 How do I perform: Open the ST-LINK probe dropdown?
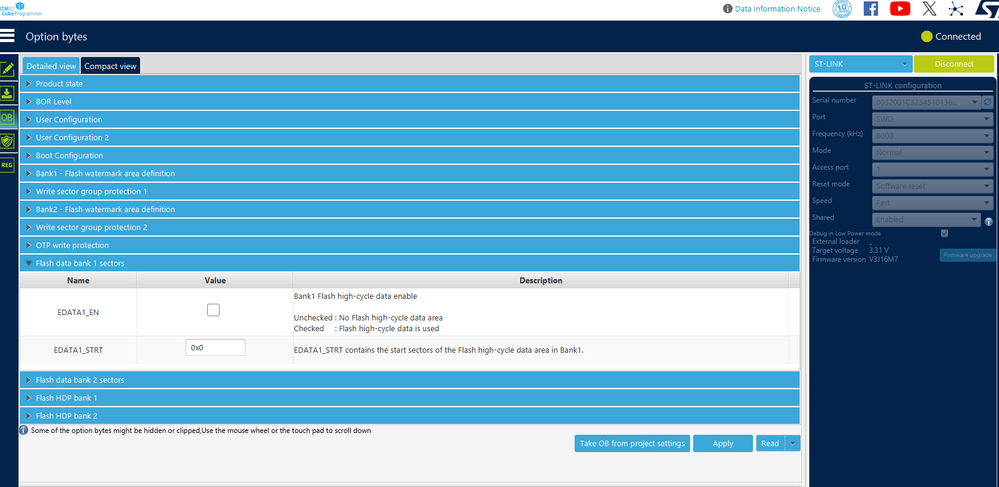861,64
